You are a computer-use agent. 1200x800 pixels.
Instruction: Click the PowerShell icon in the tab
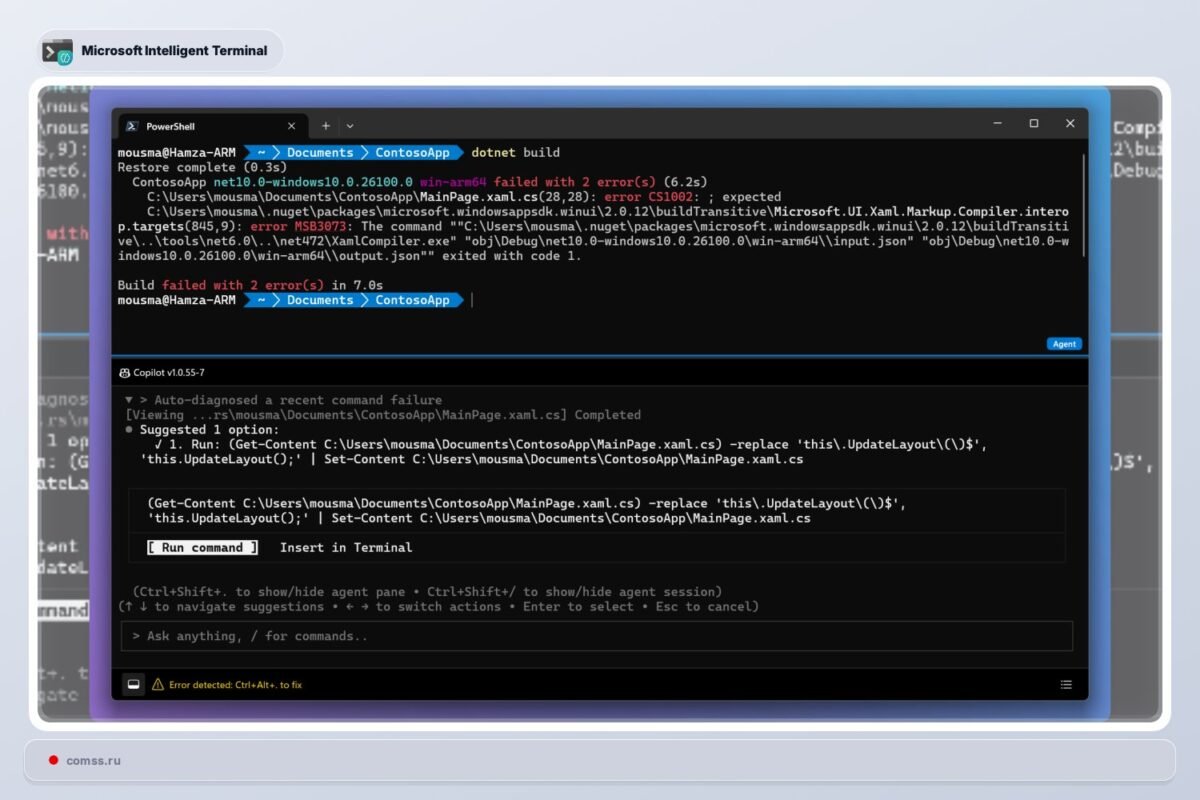[x=132, y=126]
